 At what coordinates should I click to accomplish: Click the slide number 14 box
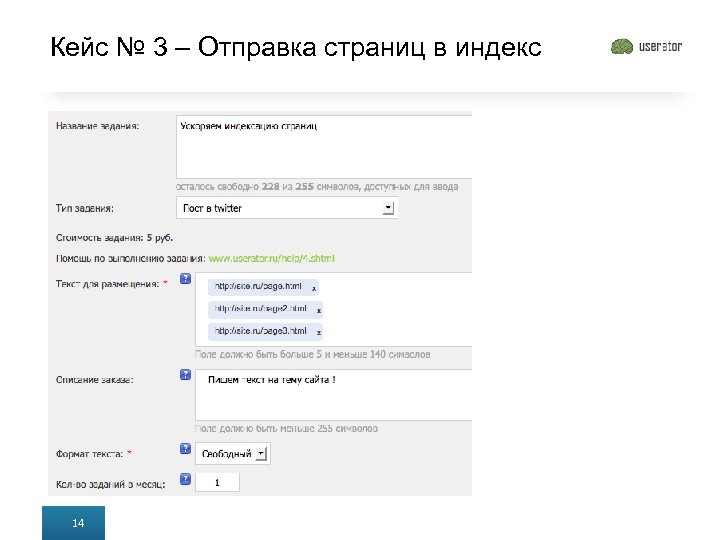73,523
